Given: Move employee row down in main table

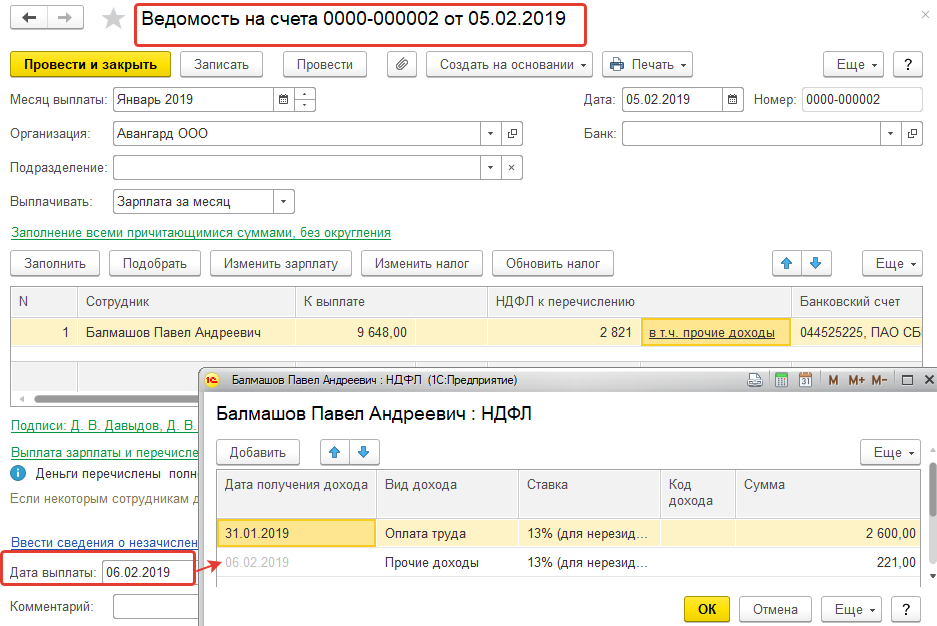Looking at the screenshot, I should click(816, 263).
